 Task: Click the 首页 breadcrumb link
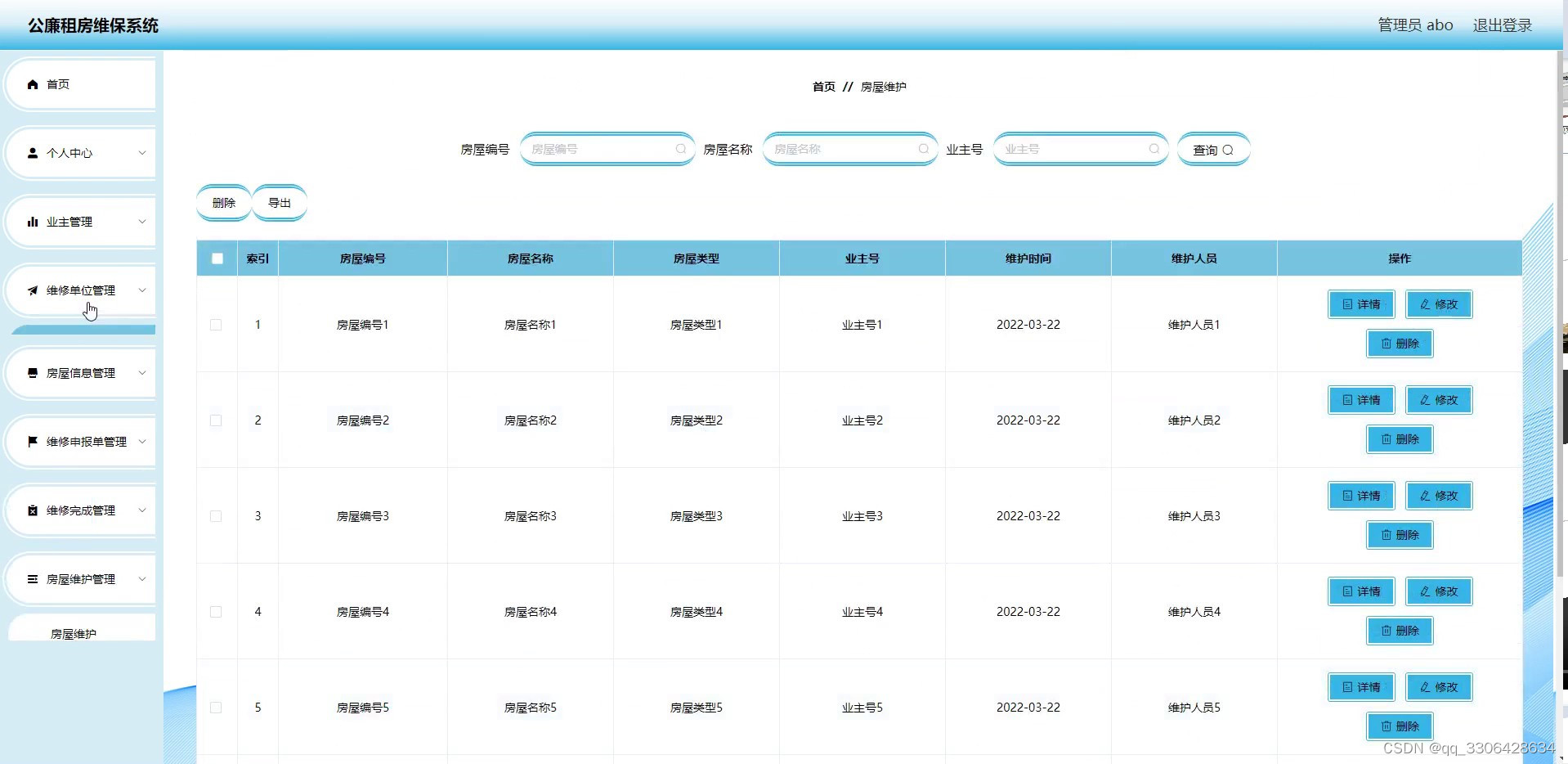(x=824, y=87)
